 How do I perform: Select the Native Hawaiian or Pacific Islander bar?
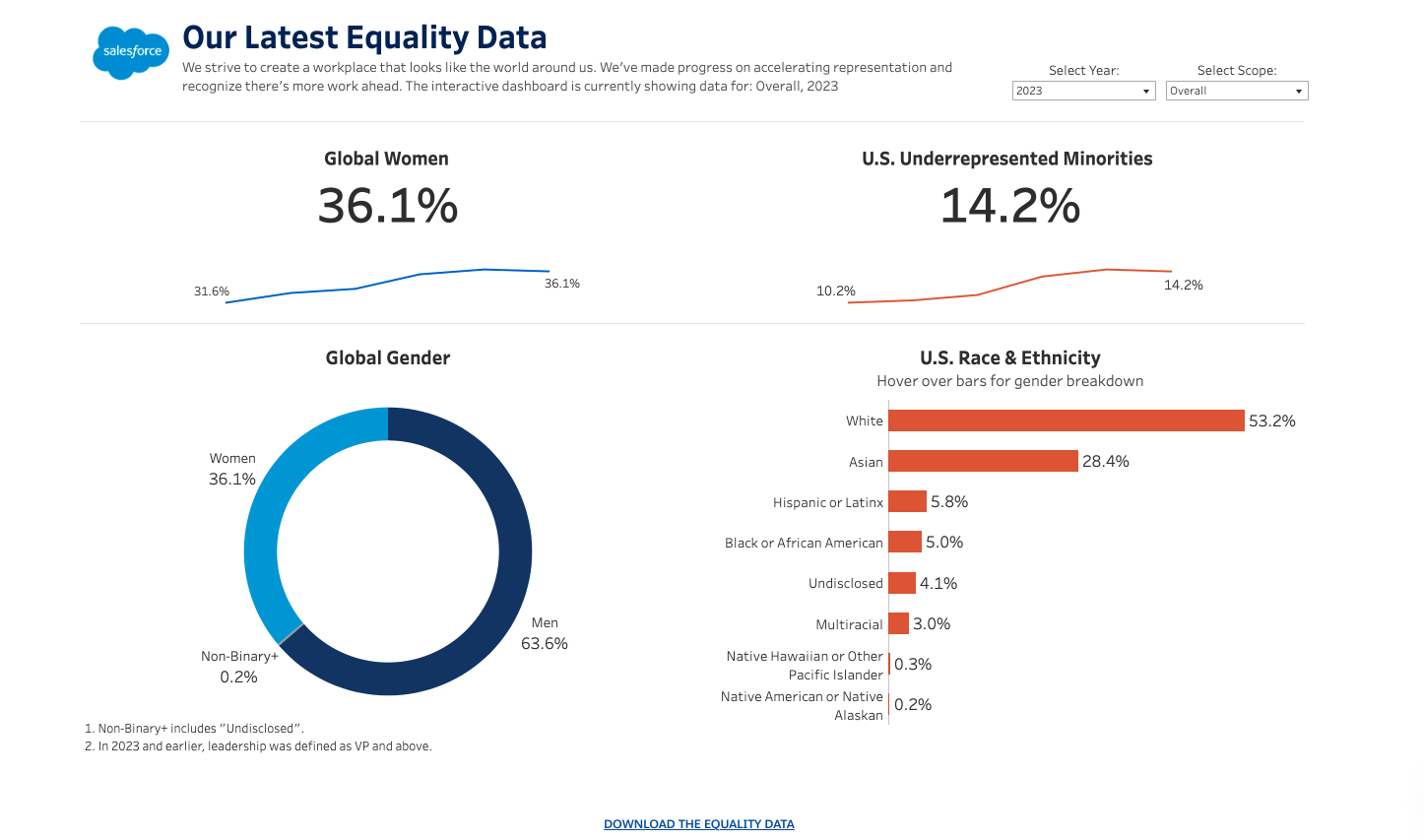pos(890,664)
